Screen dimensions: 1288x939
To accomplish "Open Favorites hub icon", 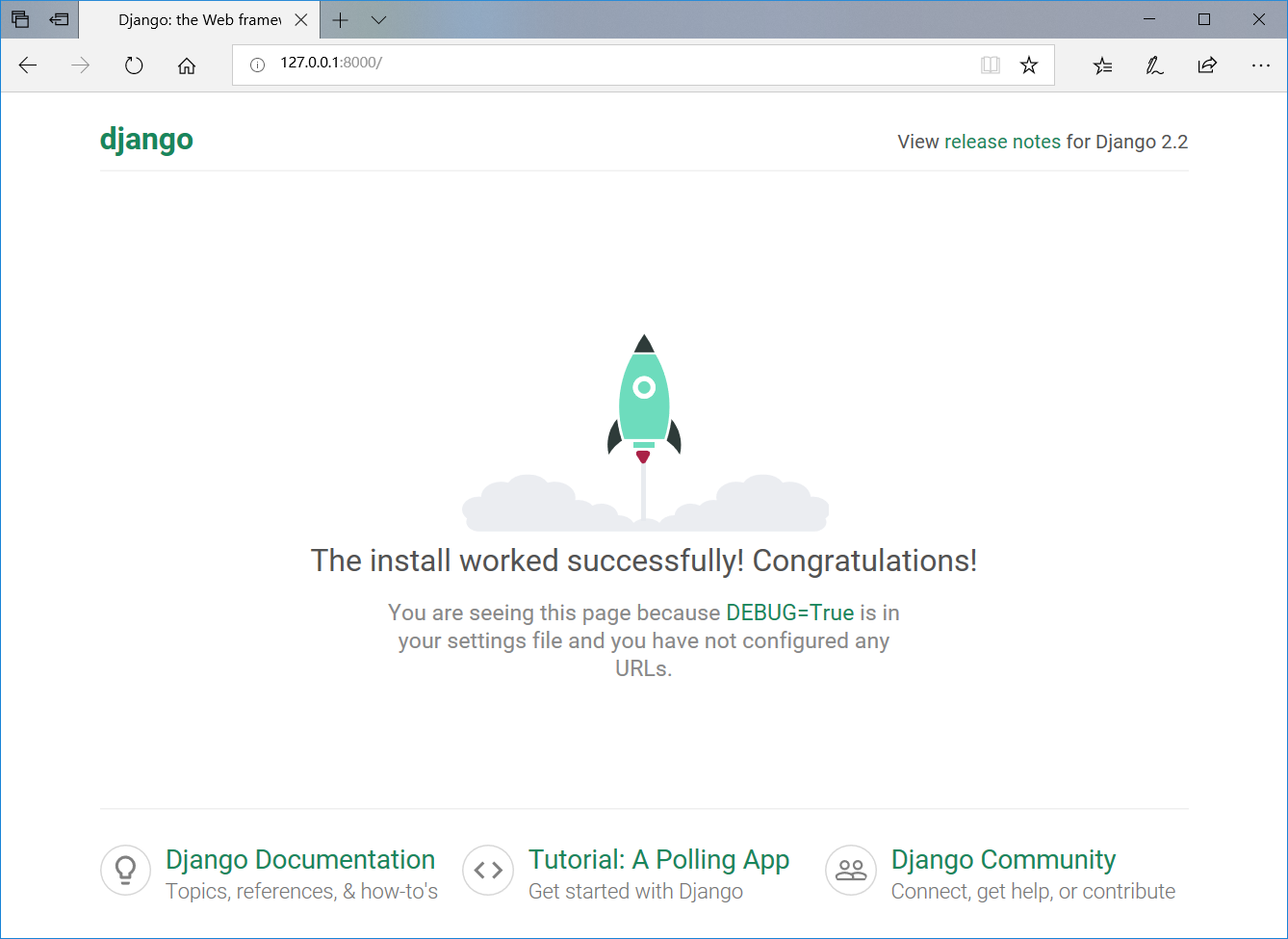I will 1103,65.
